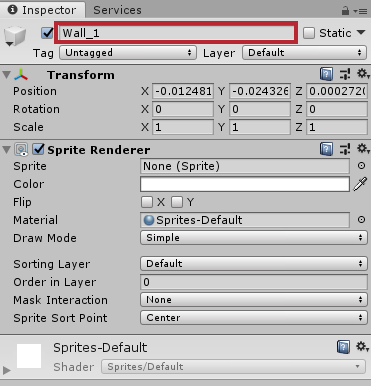The image size is (371, 386).
Task: Click the None (Sprite) object field
Action: [245, 166]
